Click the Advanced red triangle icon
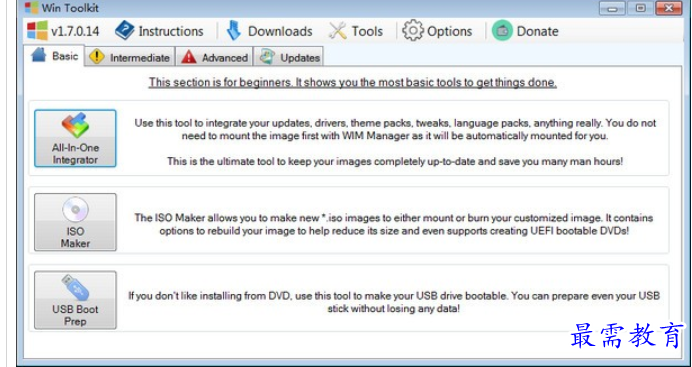Viewport: 692px width, 367px height. click(x=188, y=57)
